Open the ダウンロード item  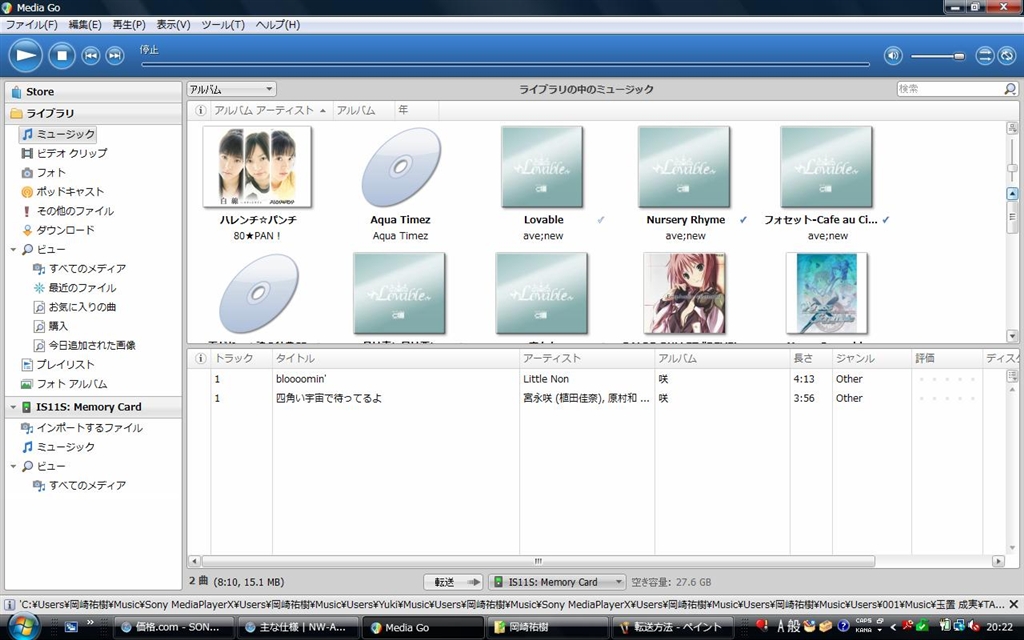point(57,230)
